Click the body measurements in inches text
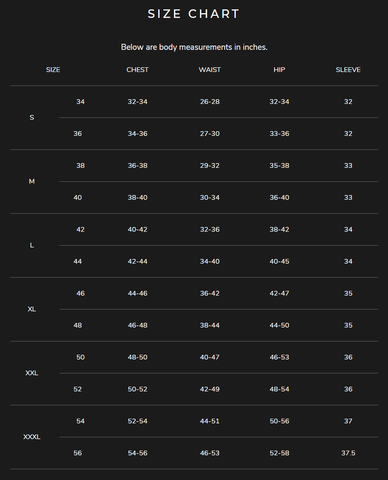Screen dimensions: 388x480 [194, 47]
